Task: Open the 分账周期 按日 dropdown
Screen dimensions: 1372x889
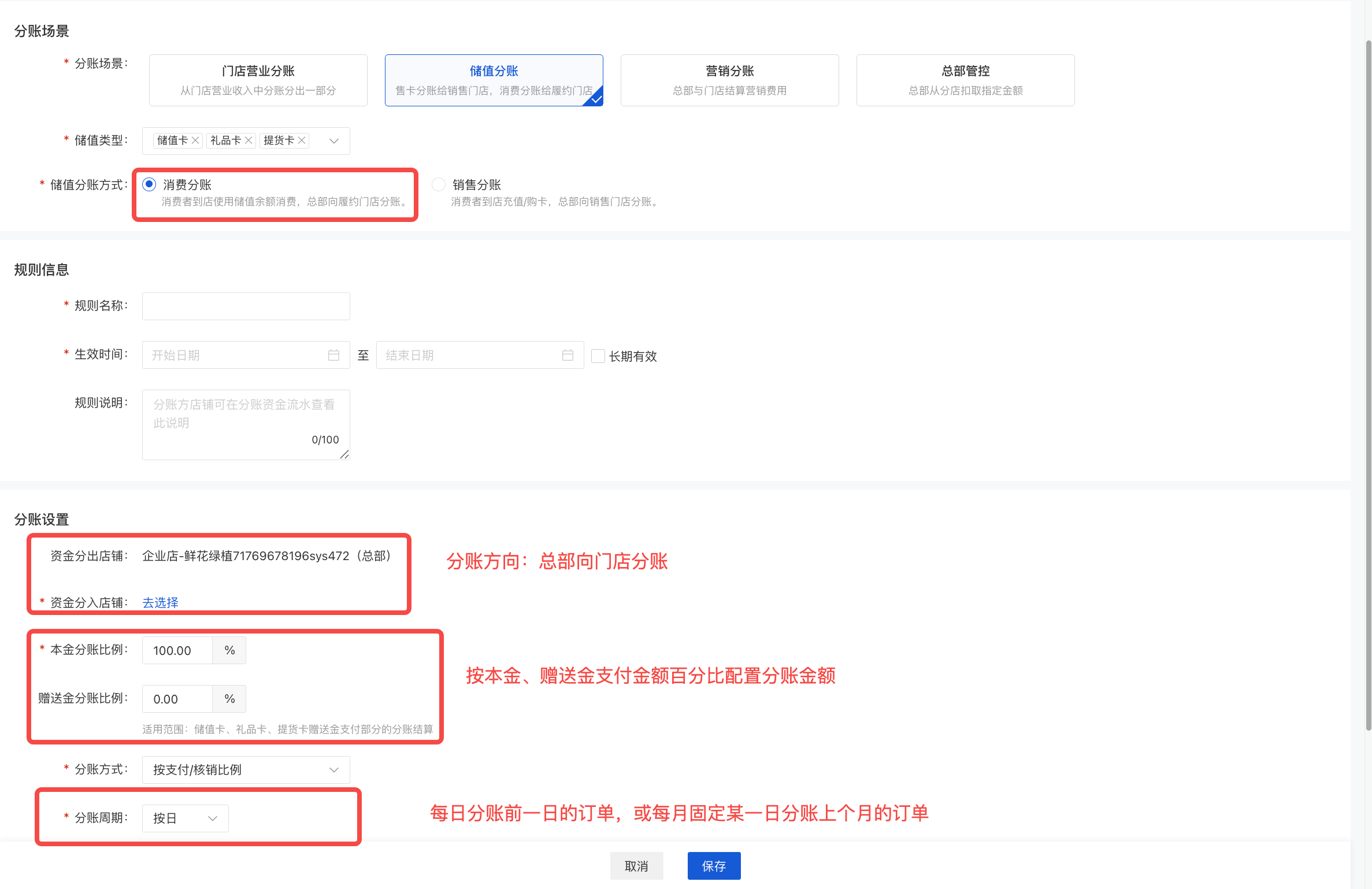Action: [x=185, y=818]
